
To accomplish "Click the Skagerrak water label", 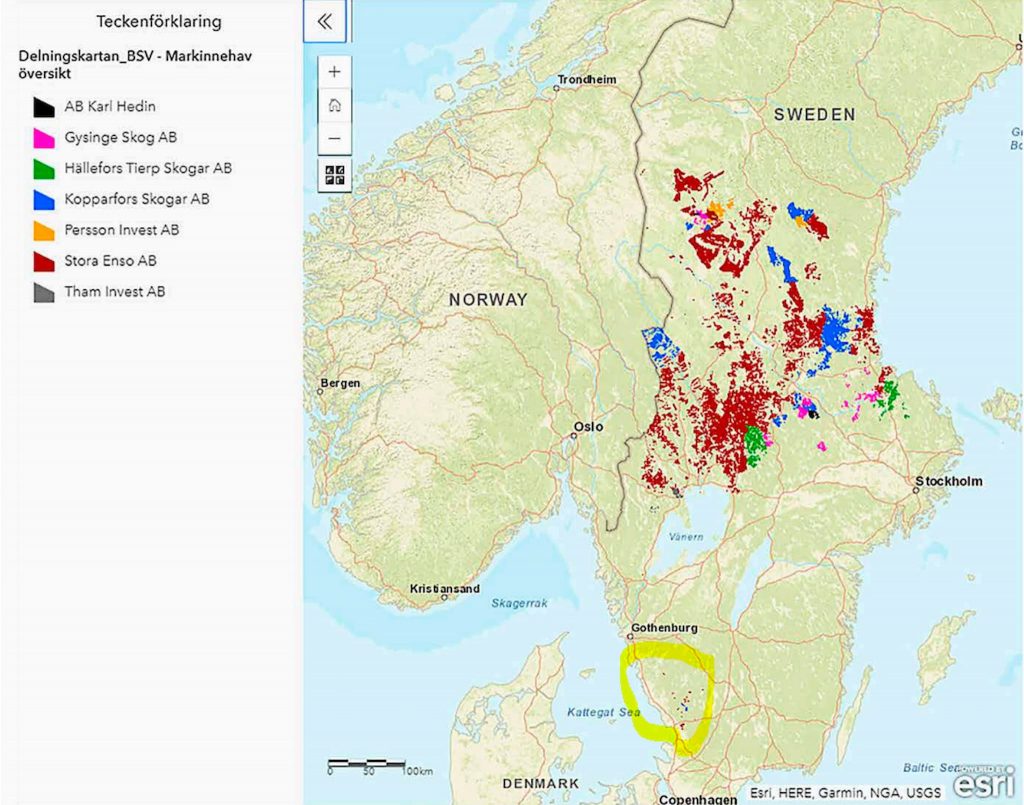I will click(519, 603).
